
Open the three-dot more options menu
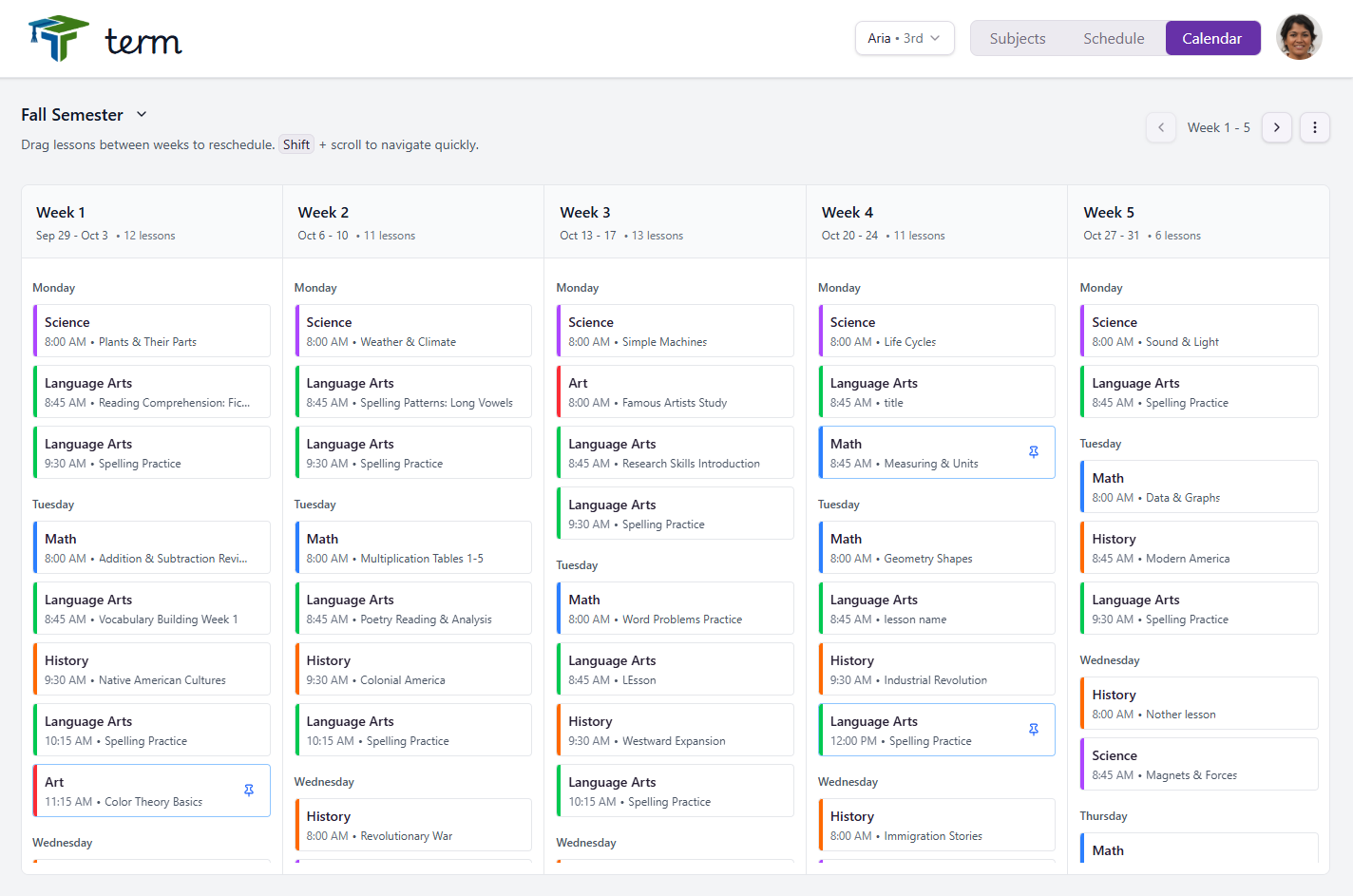click(1315, 127)
